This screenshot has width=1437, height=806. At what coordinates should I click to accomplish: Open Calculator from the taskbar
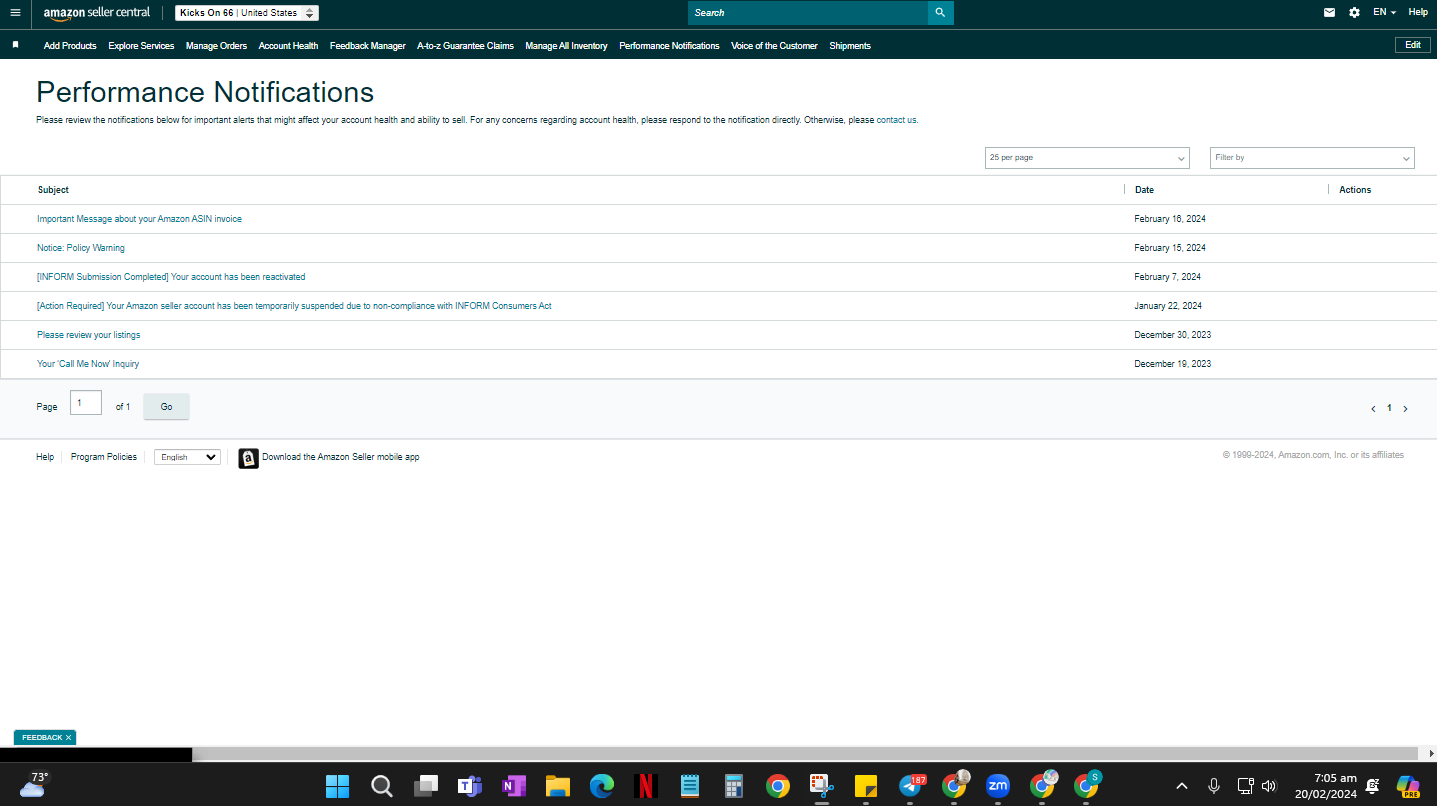click(x=734, y=786)
